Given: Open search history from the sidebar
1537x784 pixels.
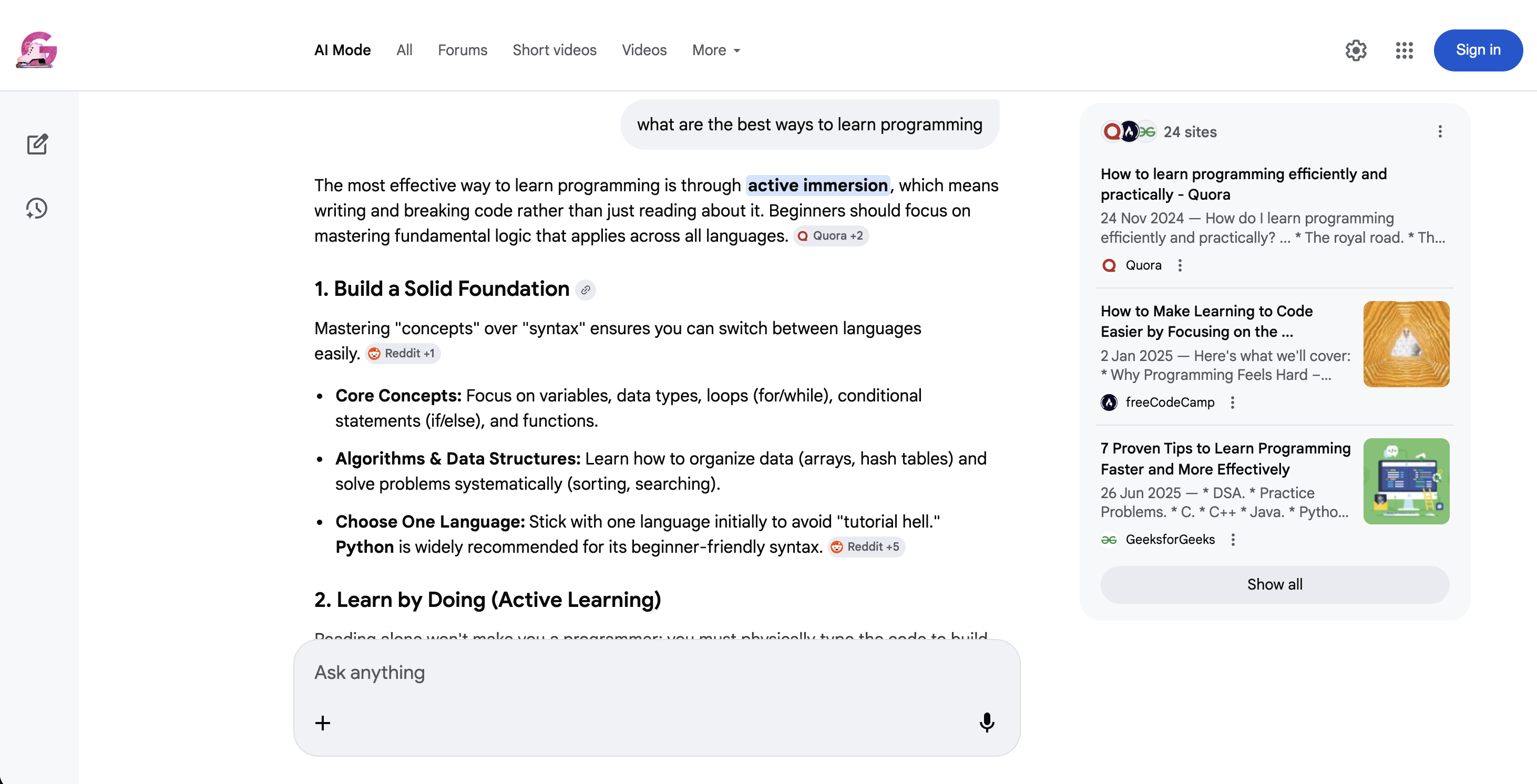Looking at the screenshot, I should 36,208.
